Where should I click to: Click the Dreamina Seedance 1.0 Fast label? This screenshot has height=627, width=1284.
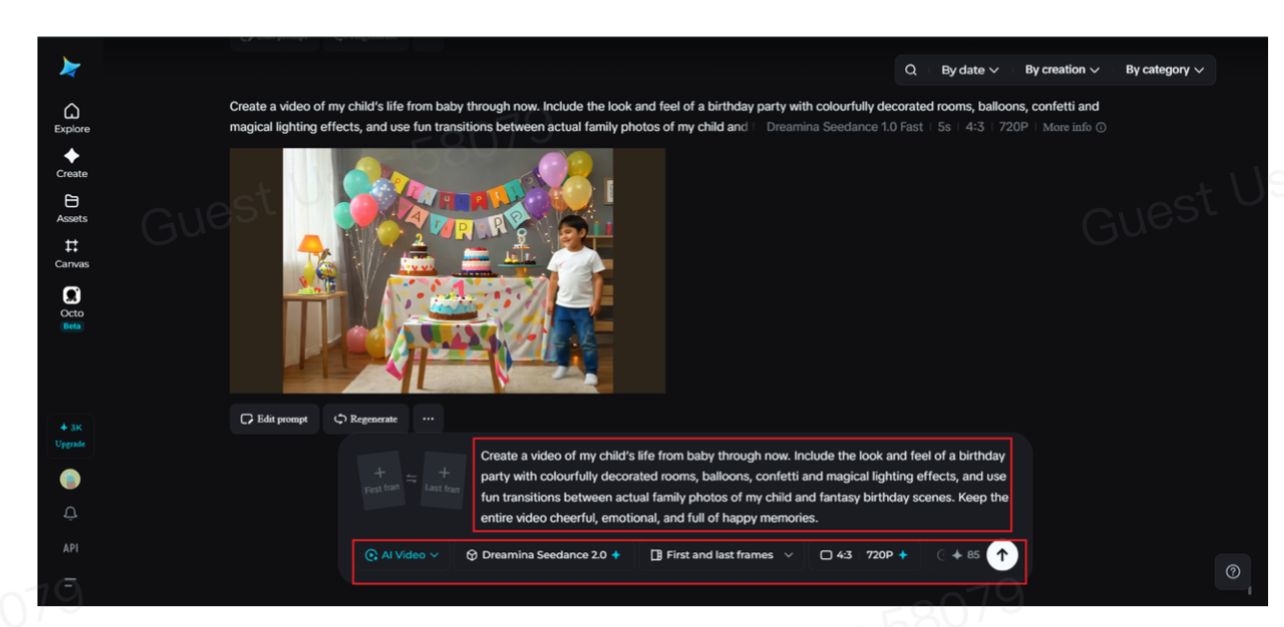pos(844,127)
